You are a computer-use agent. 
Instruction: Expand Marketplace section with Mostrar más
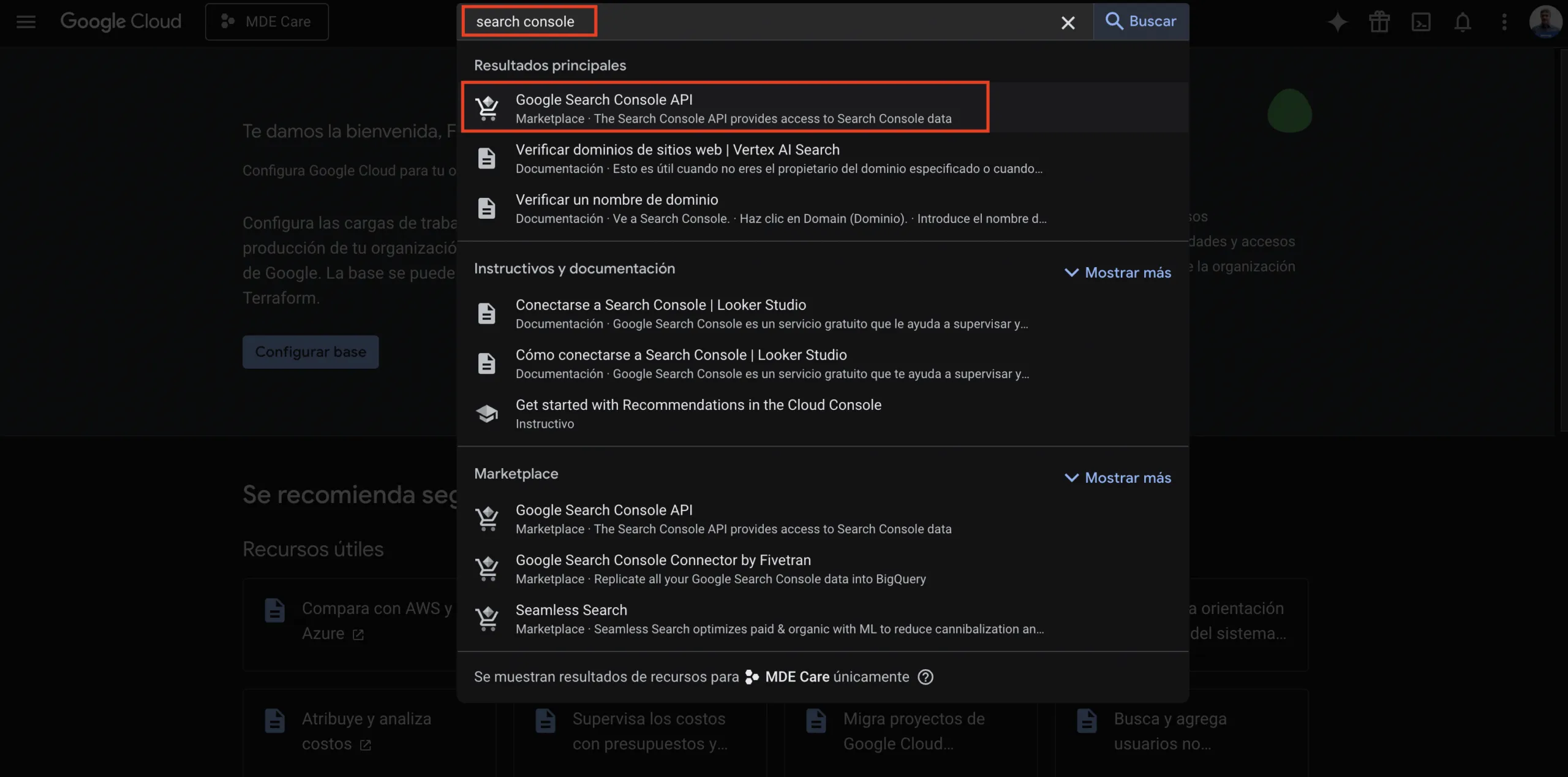(1117, 478)
